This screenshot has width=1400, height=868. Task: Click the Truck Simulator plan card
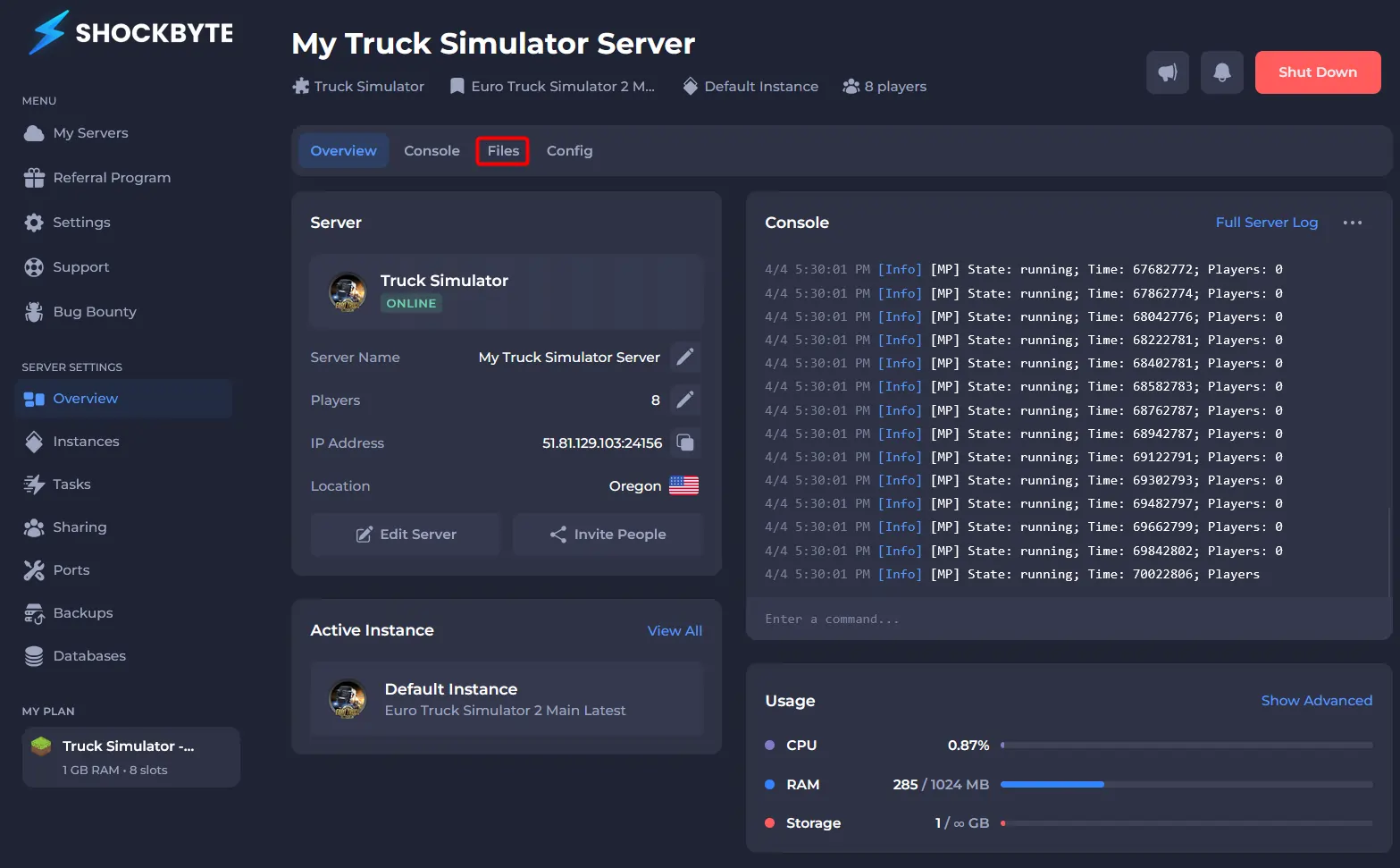130,757
